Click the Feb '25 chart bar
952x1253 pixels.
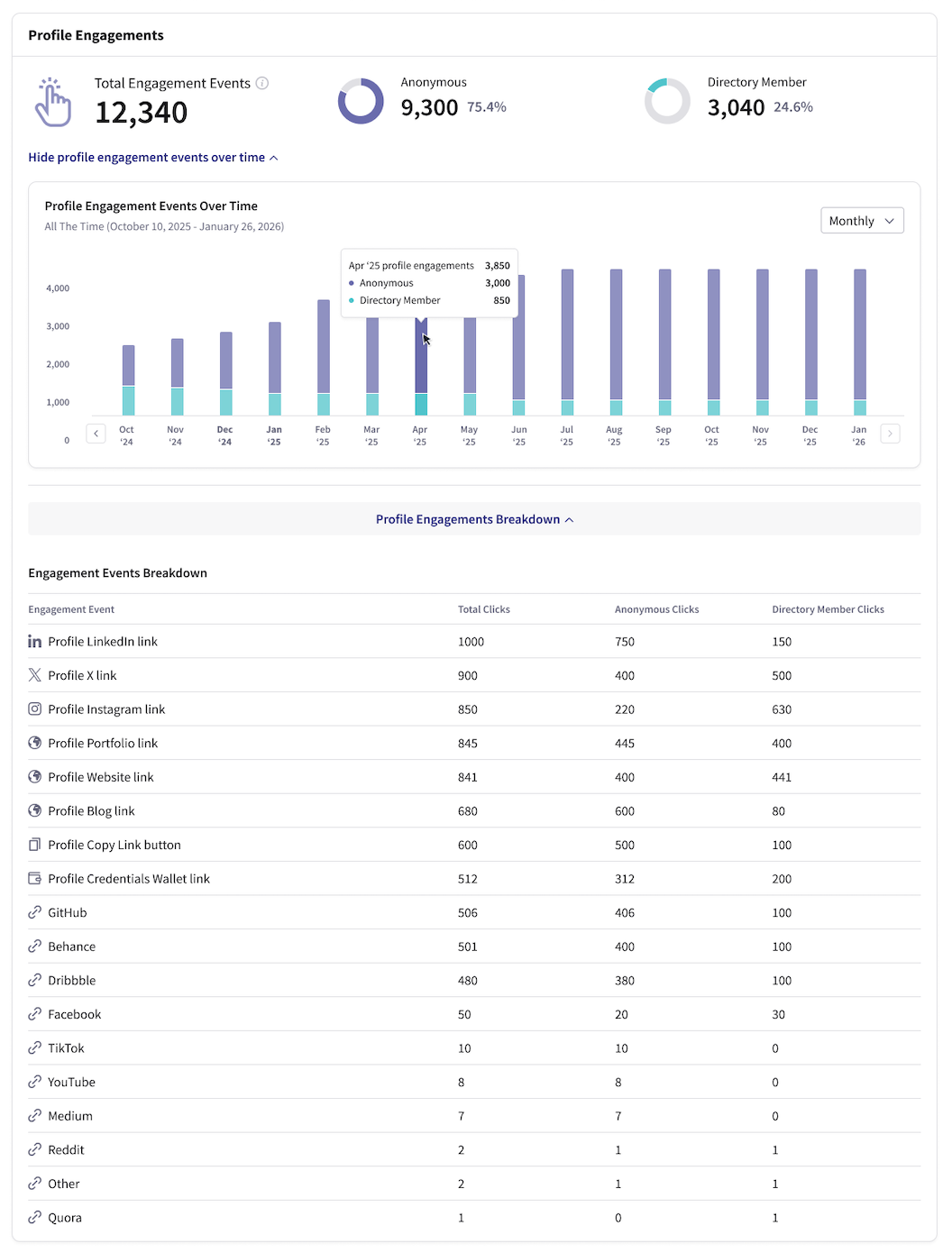324,358
